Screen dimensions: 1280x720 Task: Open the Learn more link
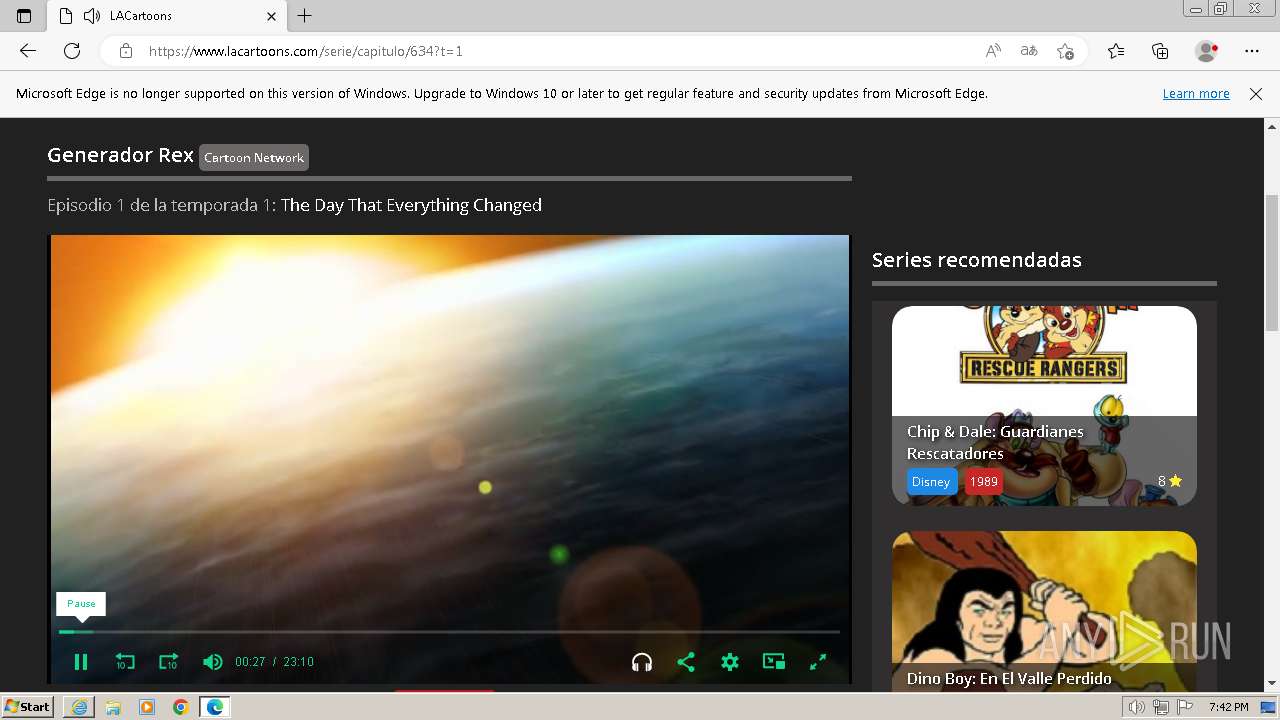pos(1196,94)
